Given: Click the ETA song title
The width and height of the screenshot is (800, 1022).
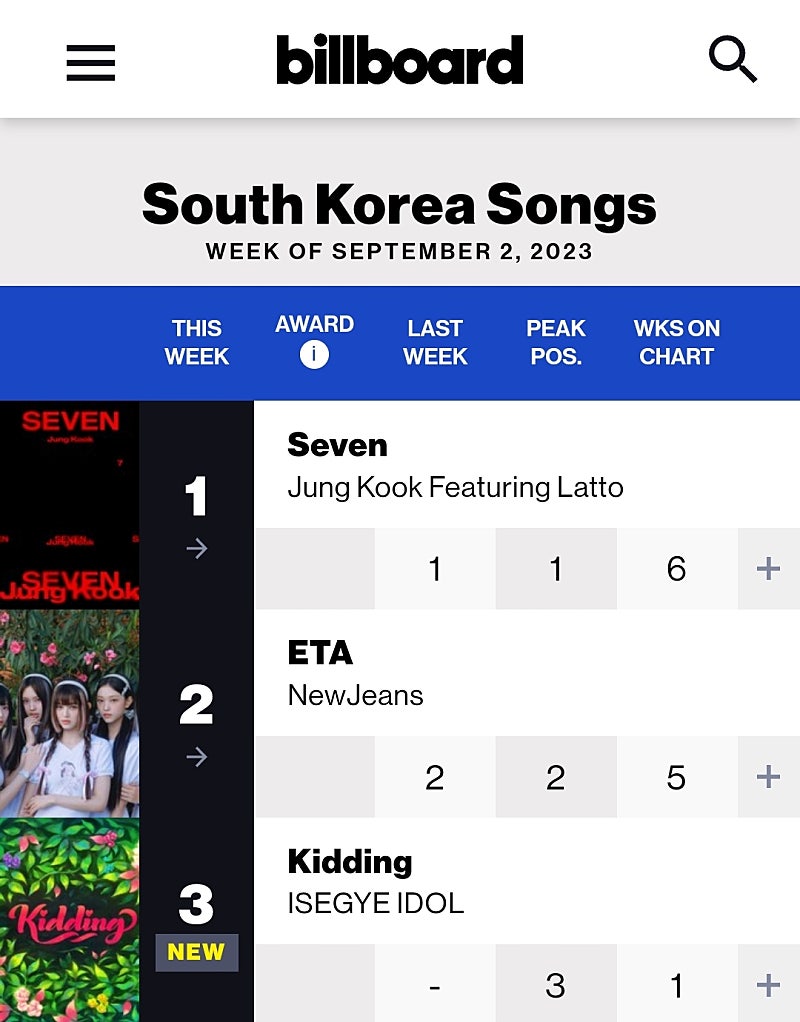Looking at the screenshot, I should [320, 653].
